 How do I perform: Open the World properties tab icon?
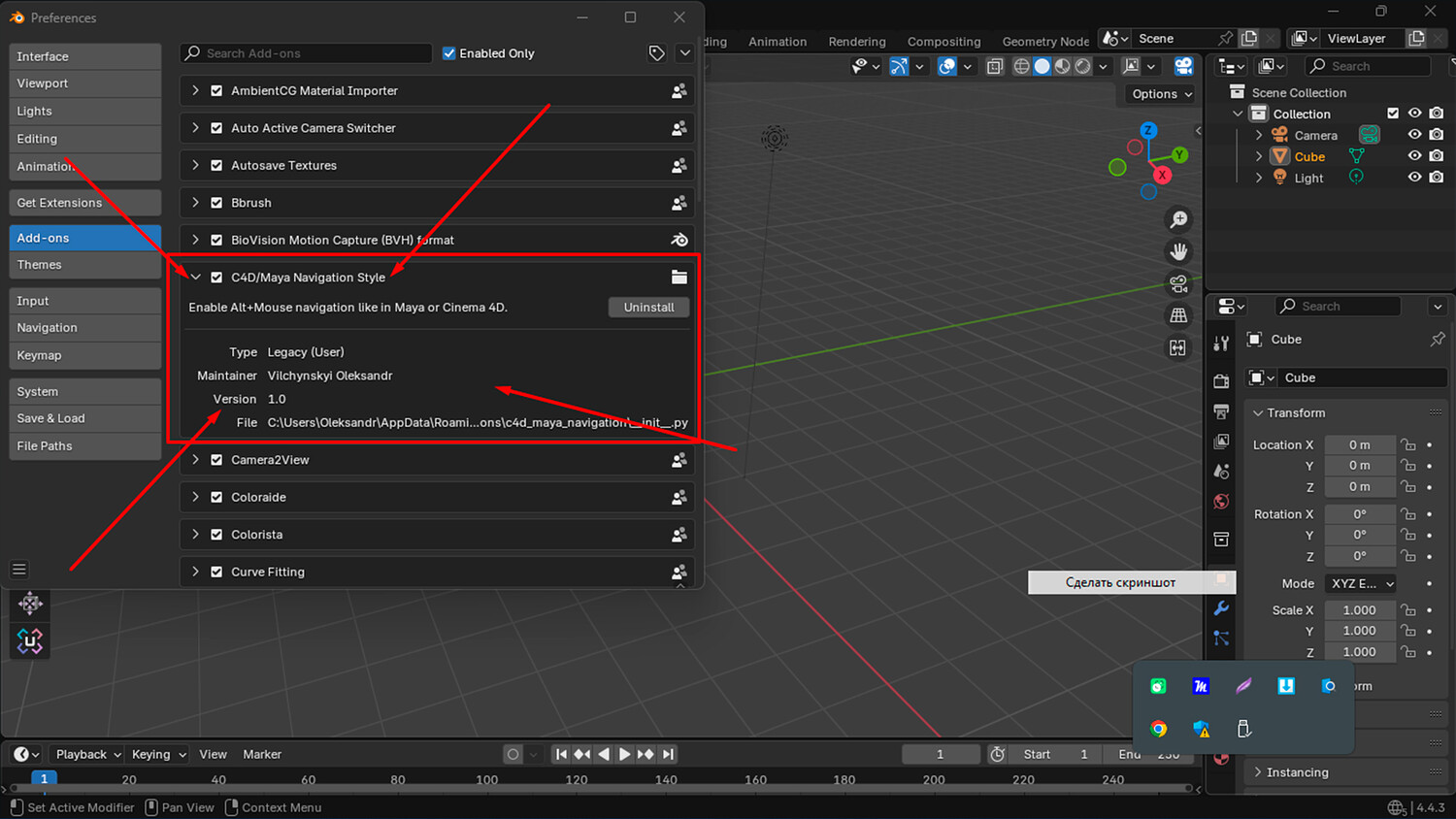pos(1221,502)
